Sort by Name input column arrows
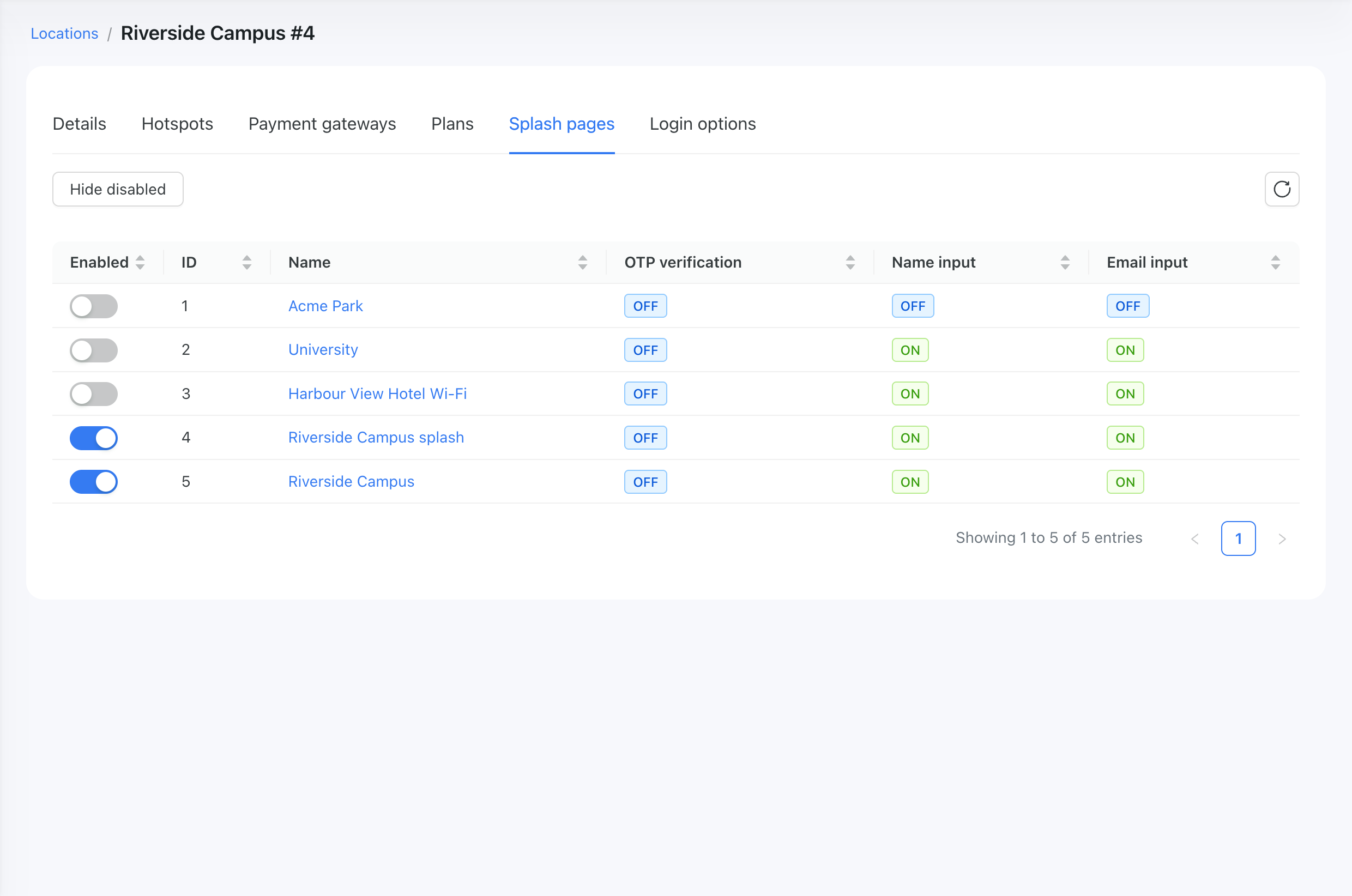 tap(1065, 262)
